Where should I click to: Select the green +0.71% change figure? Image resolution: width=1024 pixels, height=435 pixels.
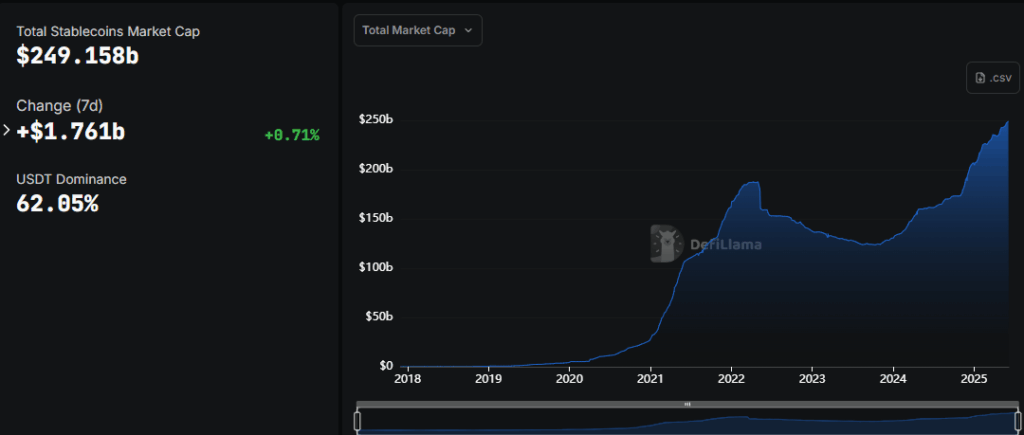pyautogui.click(x=291, y=135)
